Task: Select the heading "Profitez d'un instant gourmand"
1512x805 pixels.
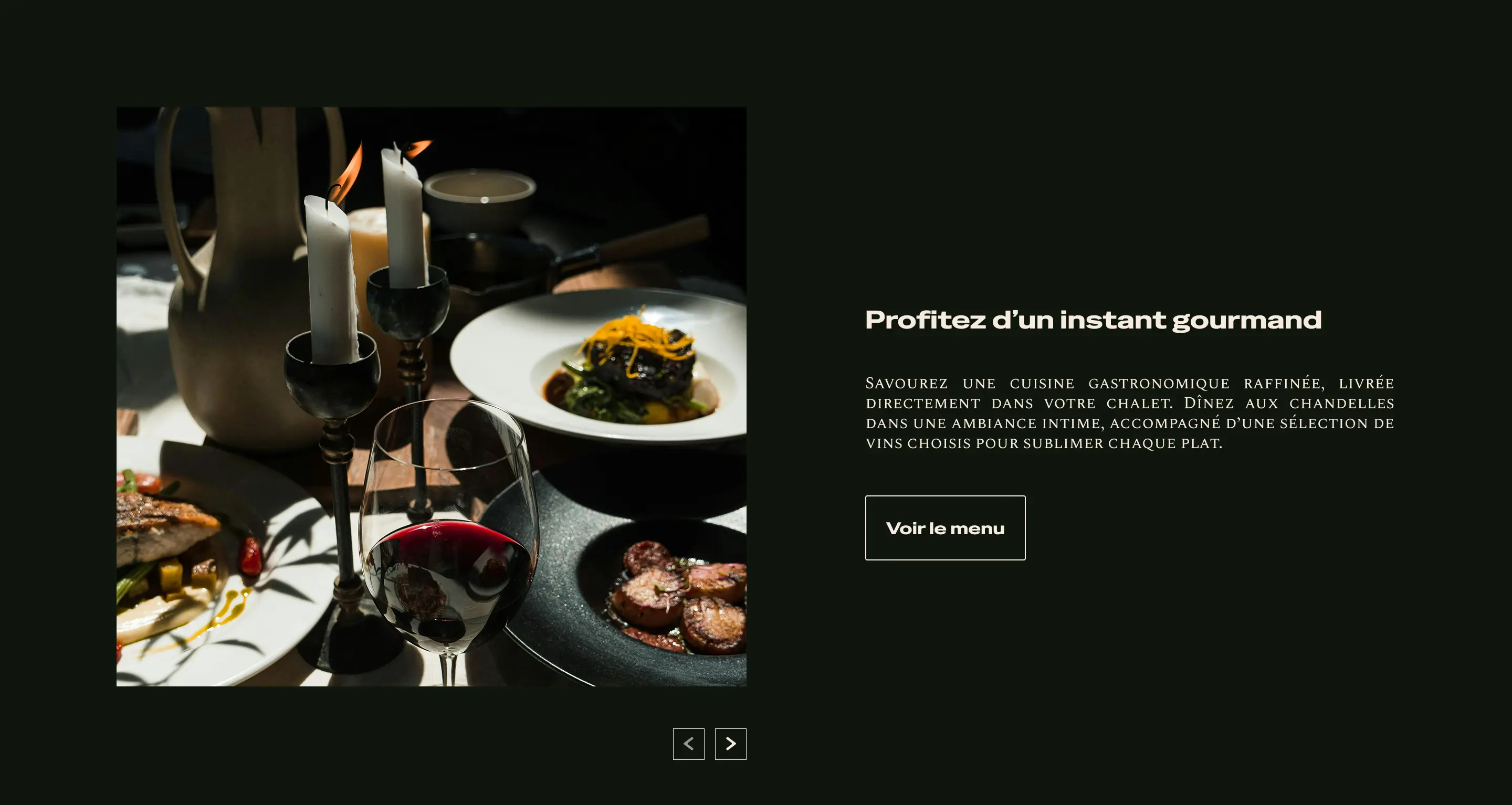Action: pos(1093,320)
